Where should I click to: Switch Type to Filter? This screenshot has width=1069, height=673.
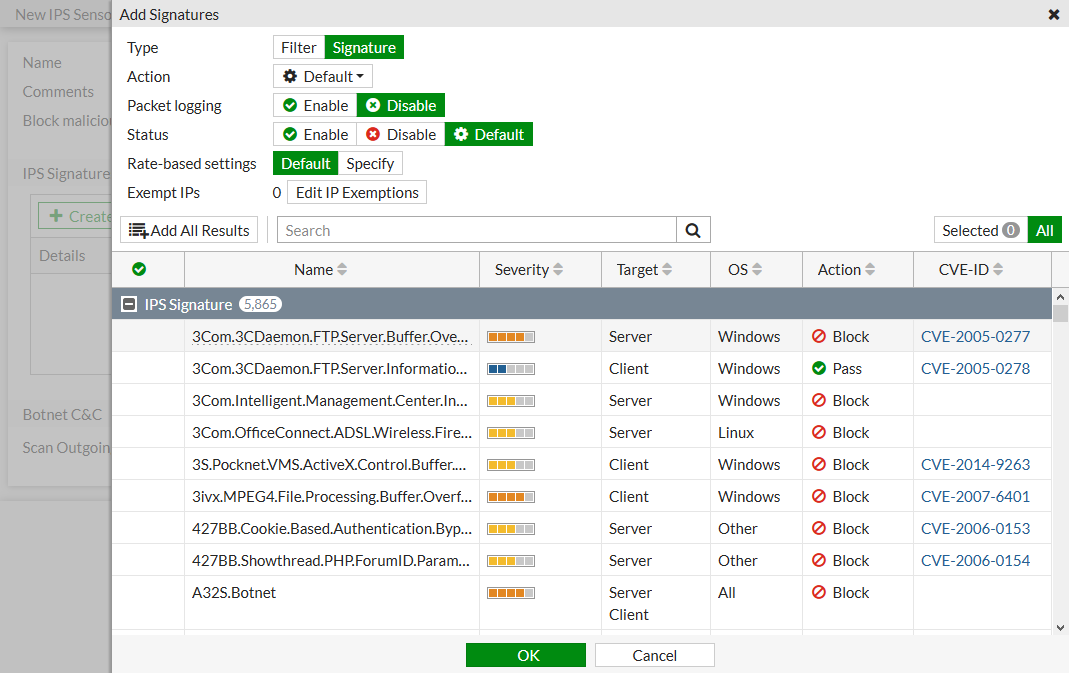tap(298, 47)
